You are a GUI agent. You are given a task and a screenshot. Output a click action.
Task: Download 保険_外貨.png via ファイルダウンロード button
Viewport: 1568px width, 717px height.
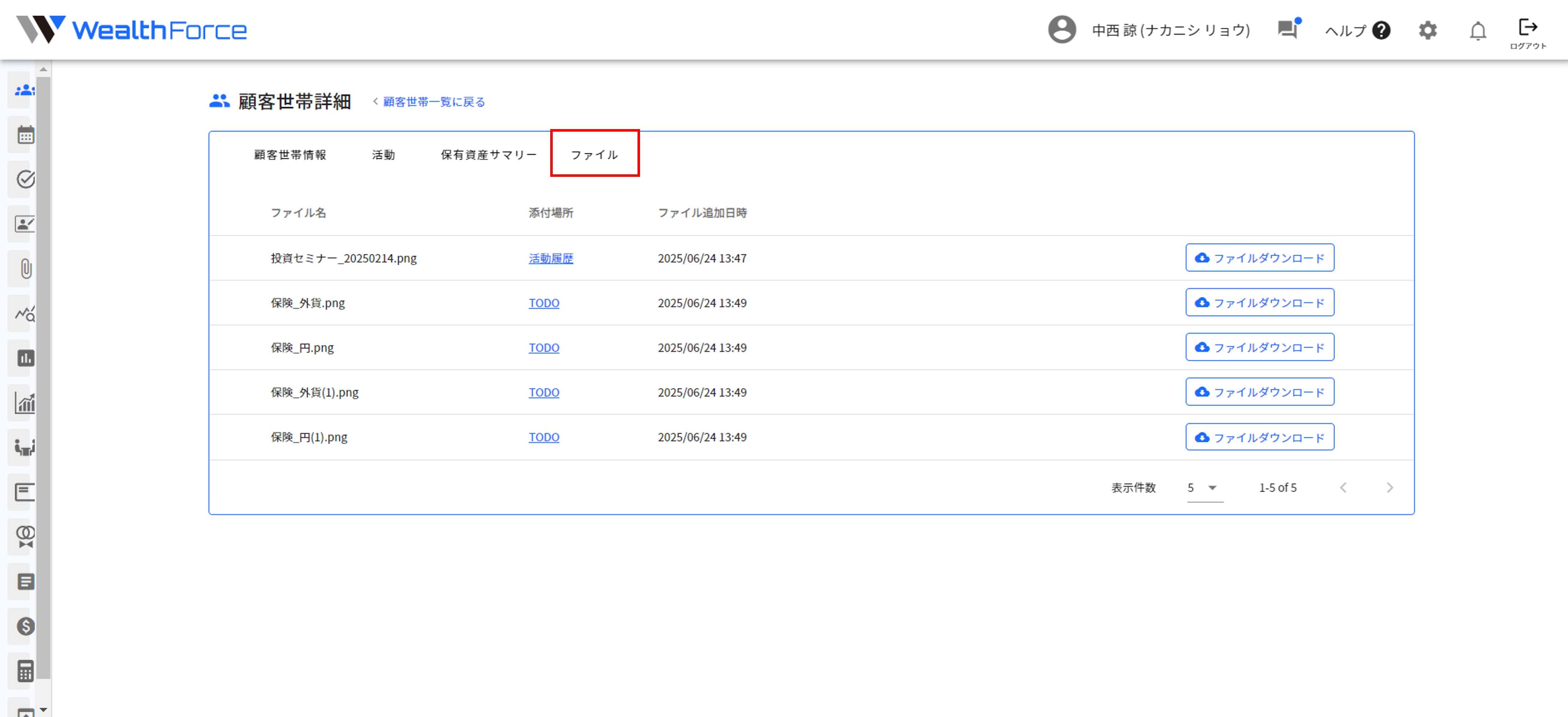click(1259, 302)
